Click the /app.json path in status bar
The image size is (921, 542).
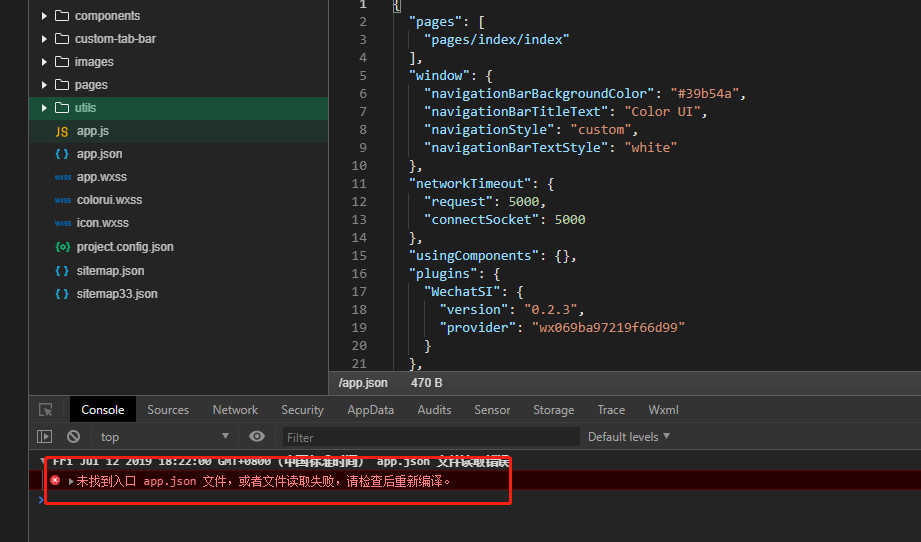363,383
